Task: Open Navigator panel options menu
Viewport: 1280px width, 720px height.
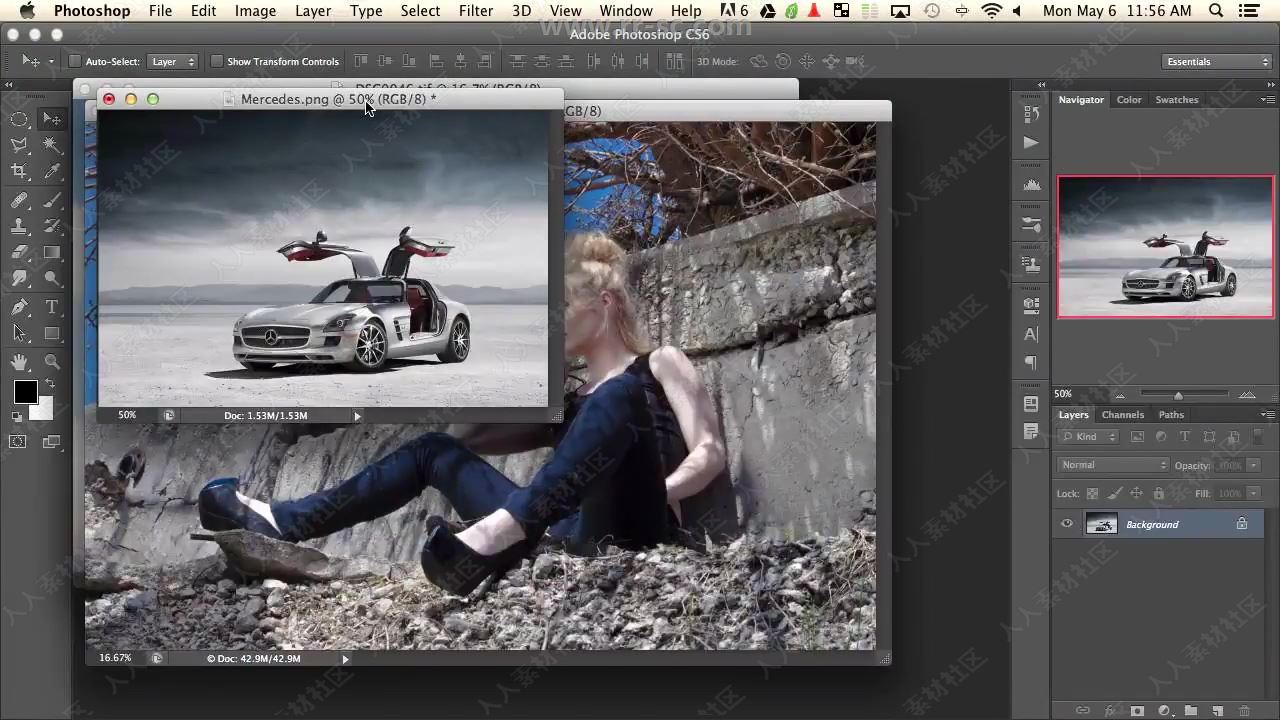Action: (1267, 100)
